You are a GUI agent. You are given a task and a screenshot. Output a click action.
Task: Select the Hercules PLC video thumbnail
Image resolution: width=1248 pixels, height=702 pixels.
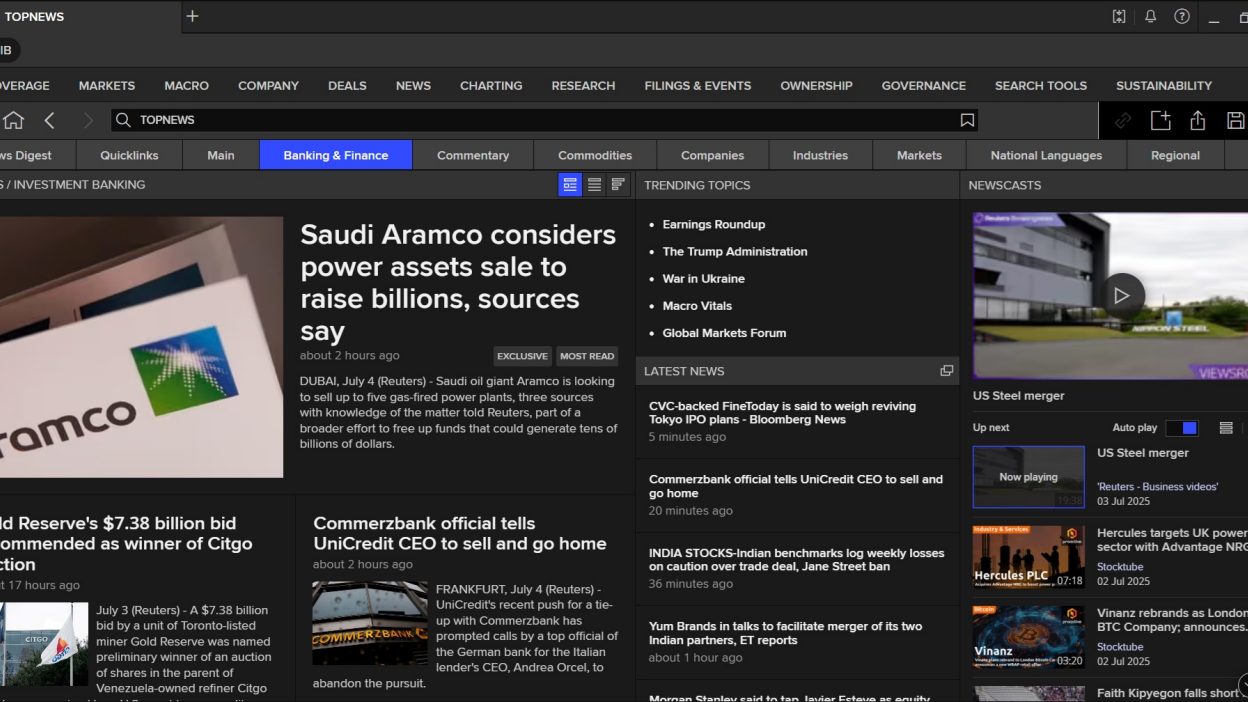(x=1029, y=557)
